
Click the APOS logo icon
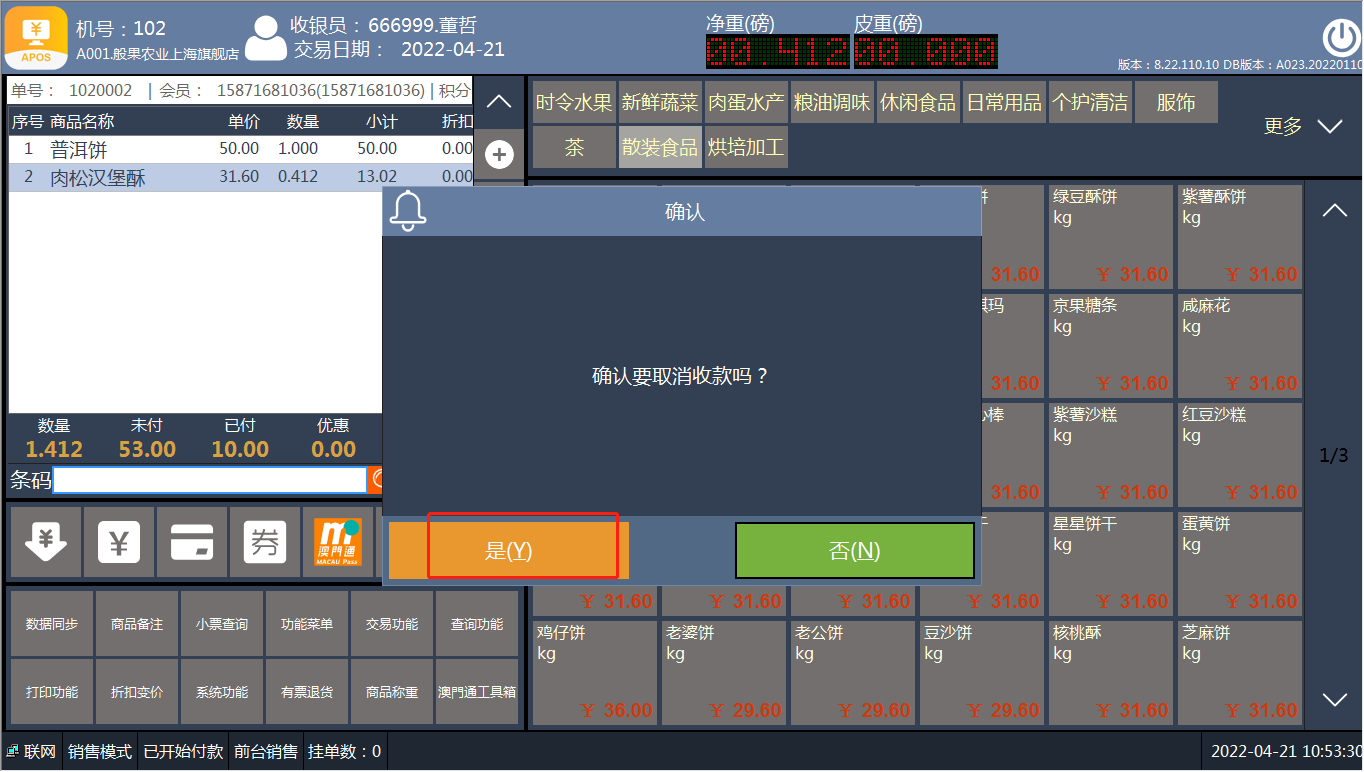37,37
